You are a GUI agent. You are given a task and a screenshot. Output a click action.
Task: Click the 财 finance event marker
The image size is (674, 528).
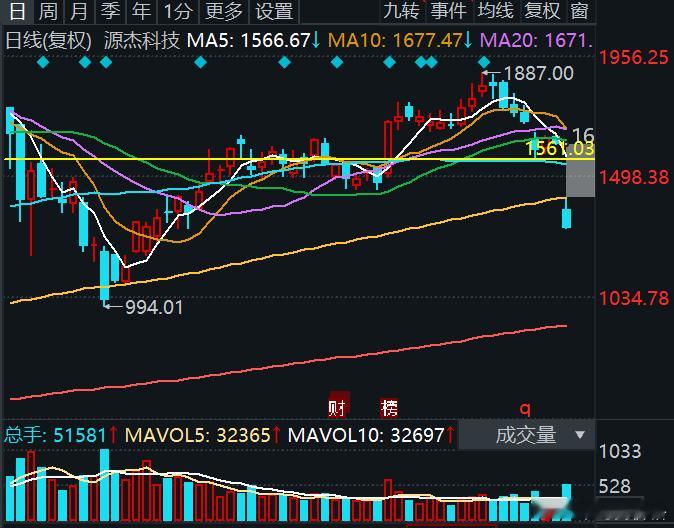pos(337,407)
